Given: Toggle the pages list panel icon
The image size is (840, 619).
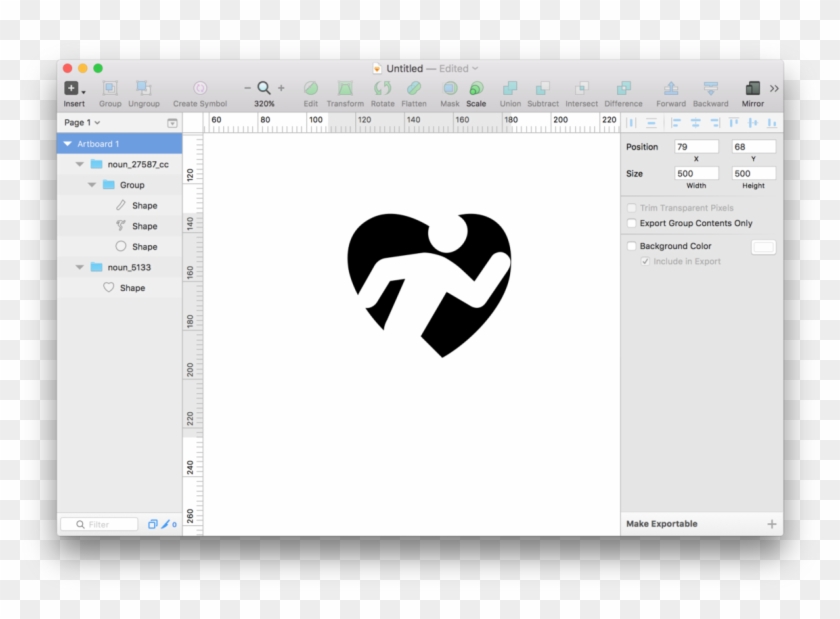Looking at the screenshot, I should coord(172,123).
